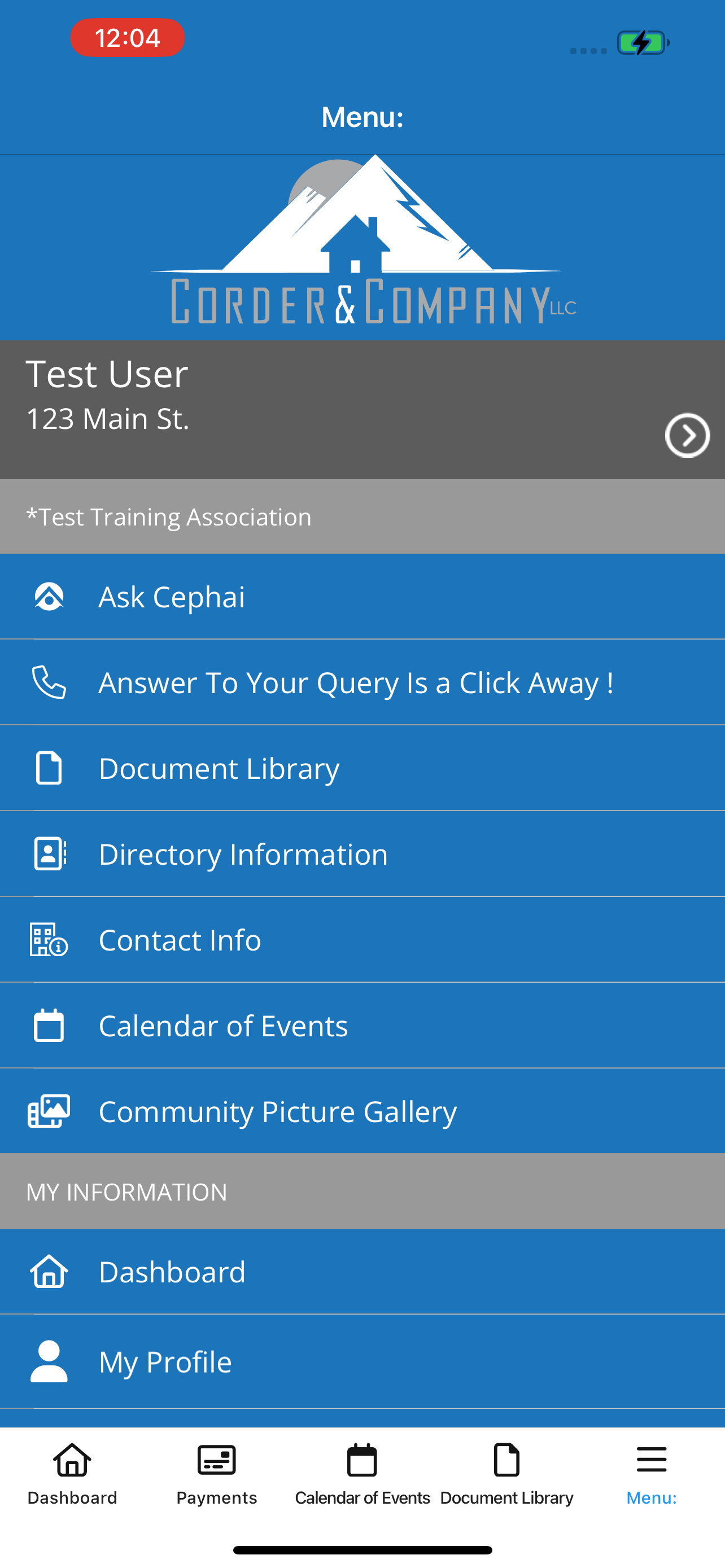725x1568 pixels.
Task: Tap the Community Picture Gallery photos icon
Action: 49,1111
